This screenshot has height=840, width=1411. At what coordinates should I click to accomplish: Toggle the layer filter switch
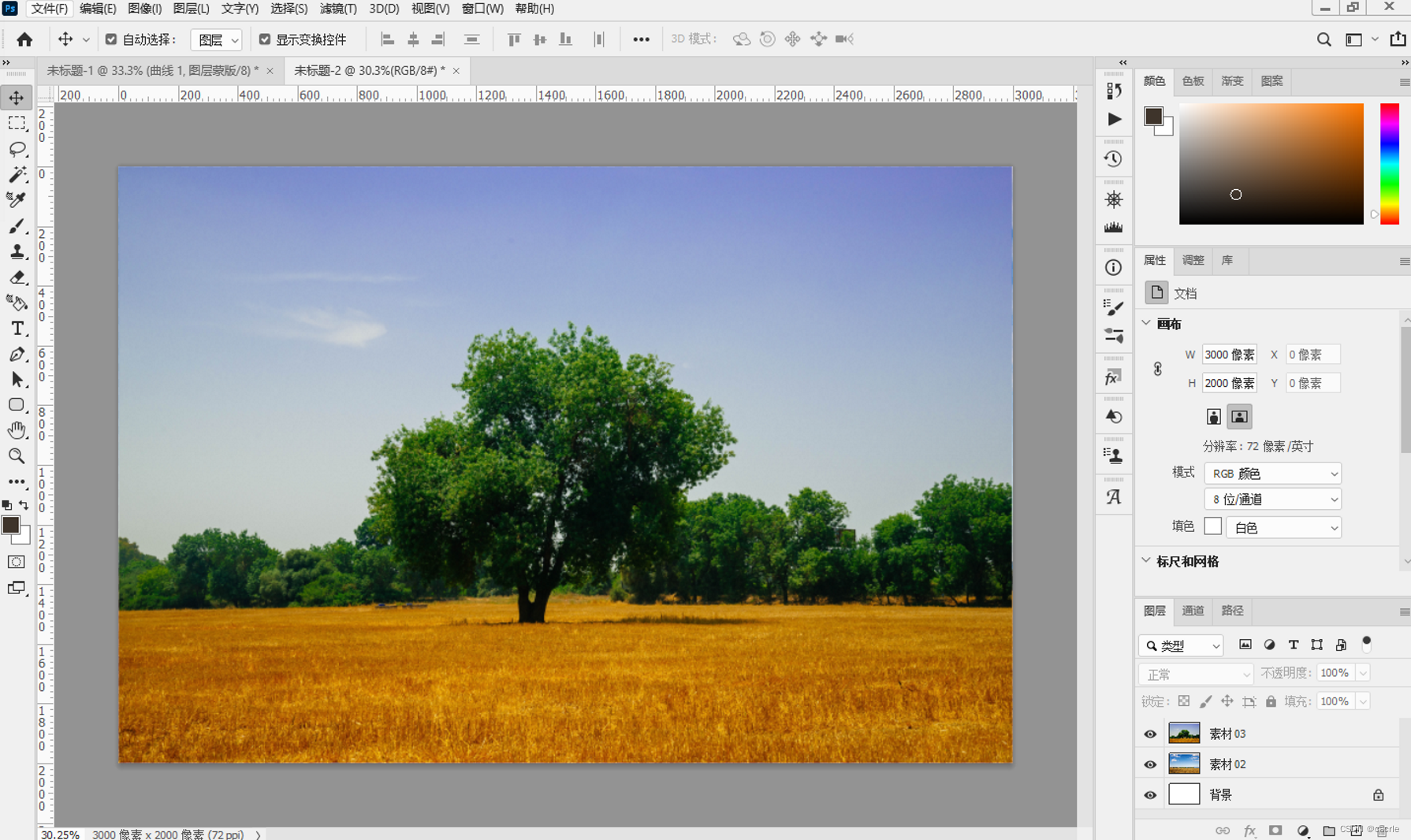(x=1367, y=644)
